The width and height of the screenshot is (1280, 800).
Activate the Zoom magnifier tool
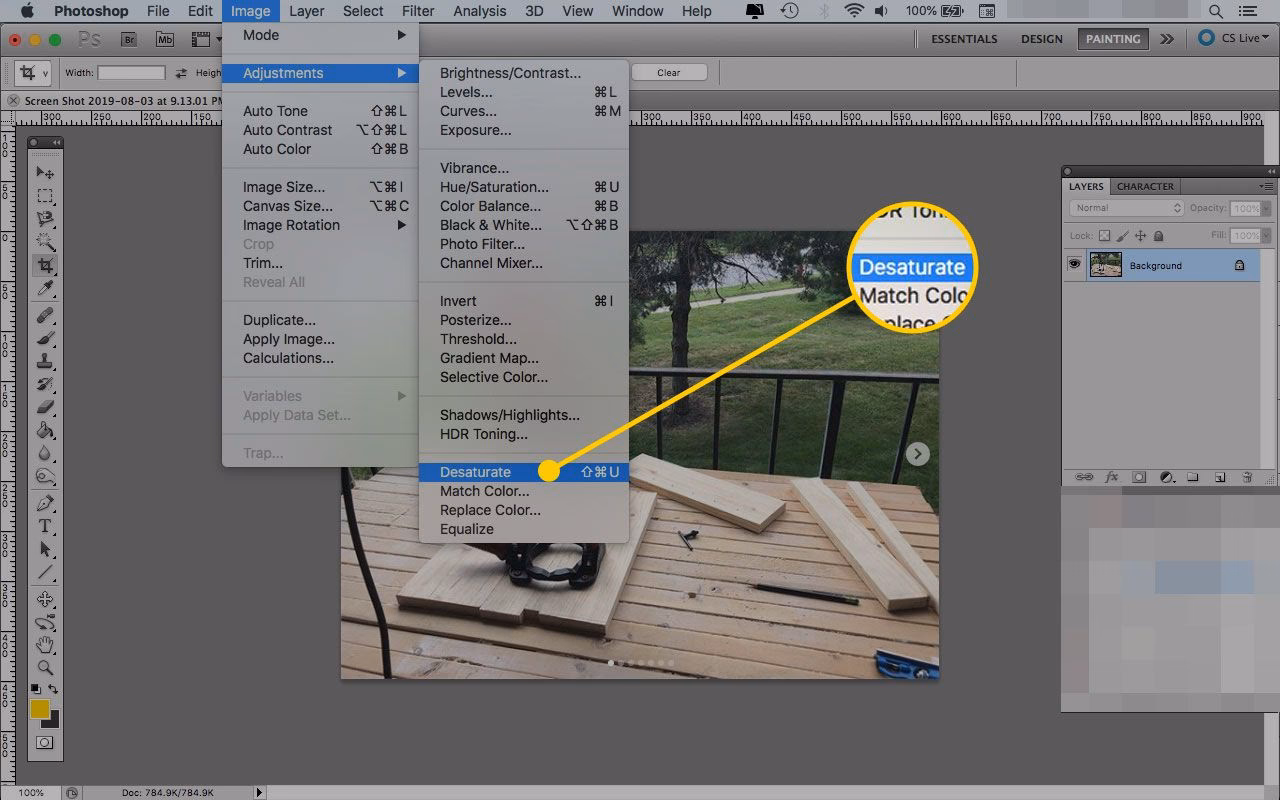click(x=46, y=667)
